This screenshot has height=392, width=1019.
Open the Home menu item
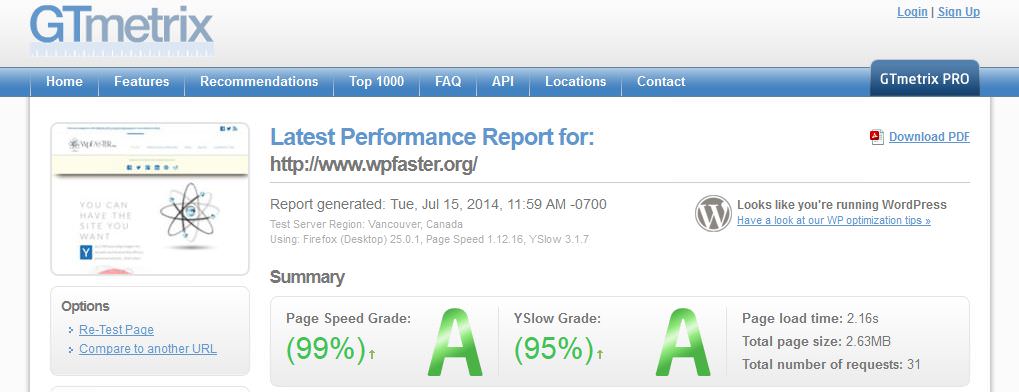(64, 82)
